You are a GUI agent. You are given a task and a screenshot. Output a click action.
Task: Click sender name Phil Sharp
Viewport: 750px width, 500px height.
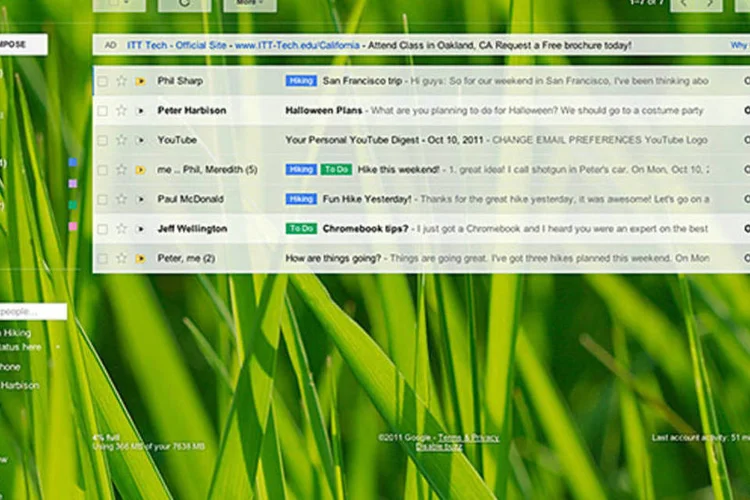[180, 81]
